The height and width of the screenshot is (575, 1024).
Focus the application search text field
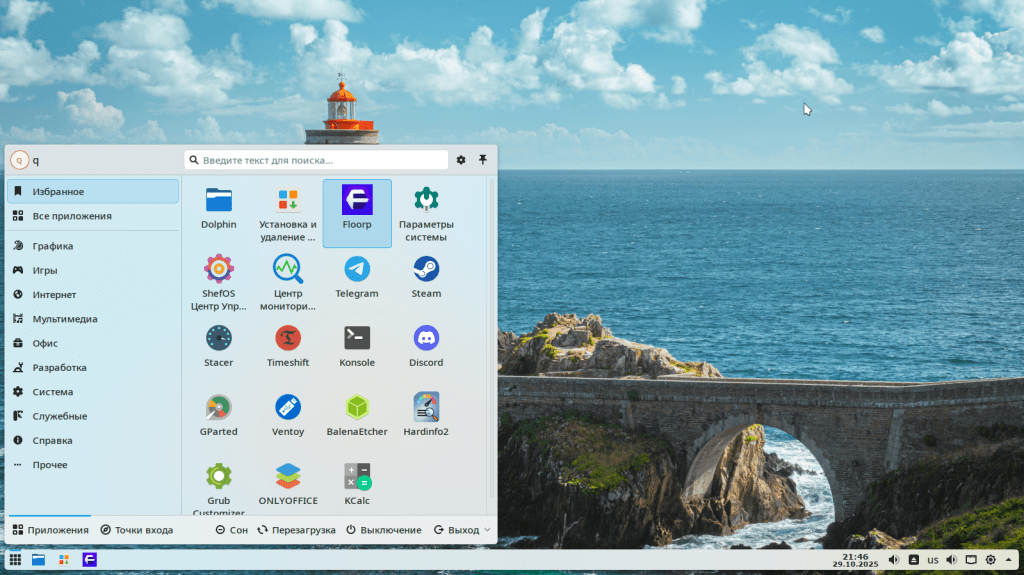pyautogui.click(x=316, y=160)
